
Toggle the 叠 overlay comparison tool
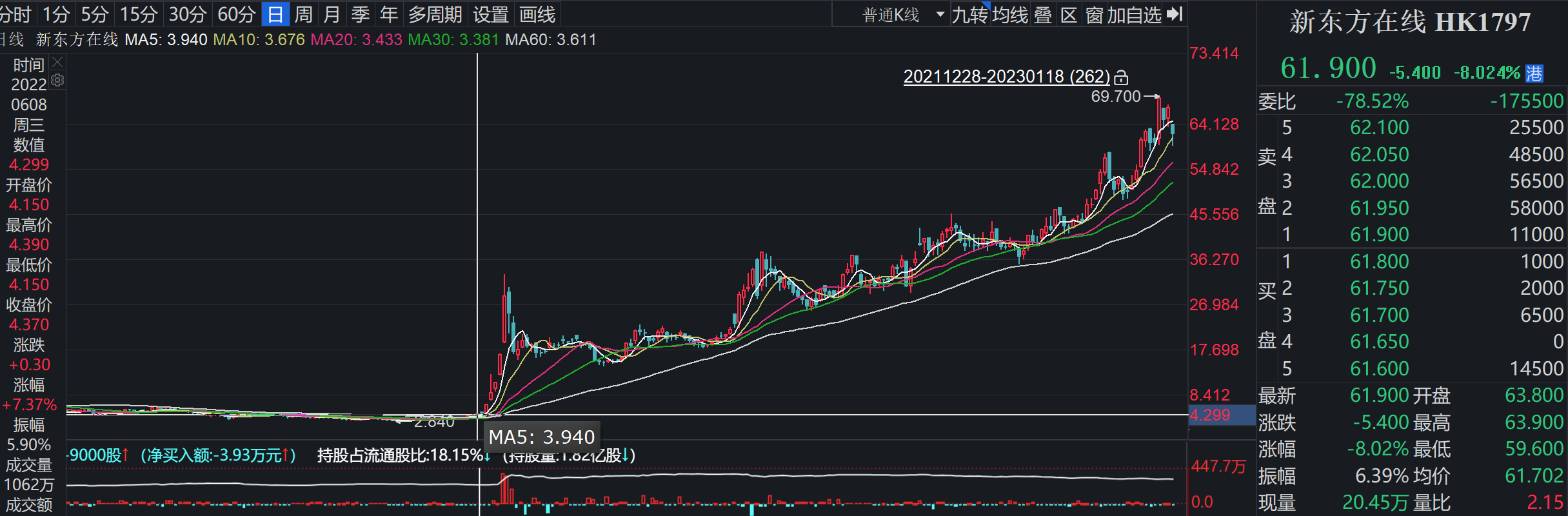pos(1043,14)
